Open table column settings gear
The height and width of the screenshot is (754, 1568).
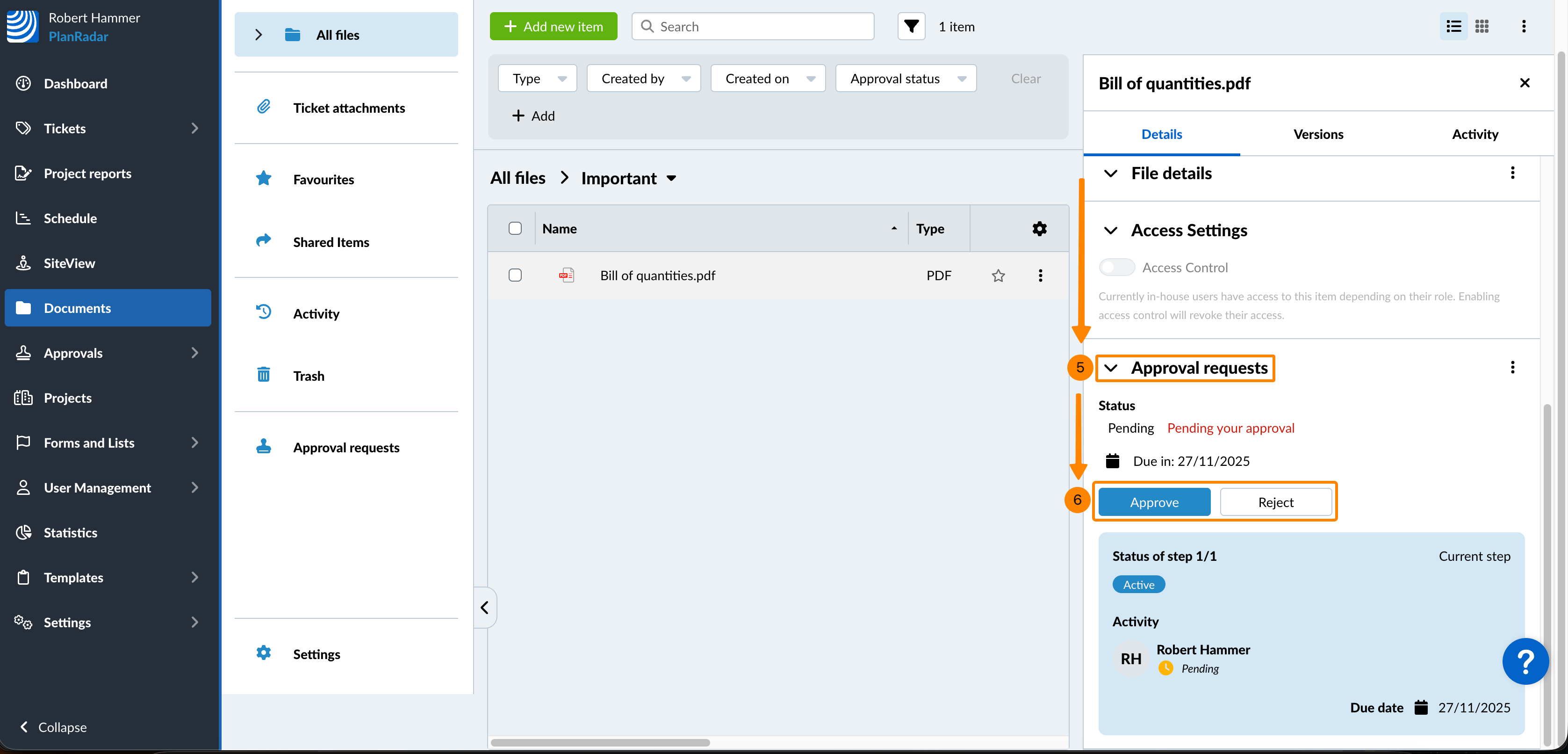tap(1039, 229)
